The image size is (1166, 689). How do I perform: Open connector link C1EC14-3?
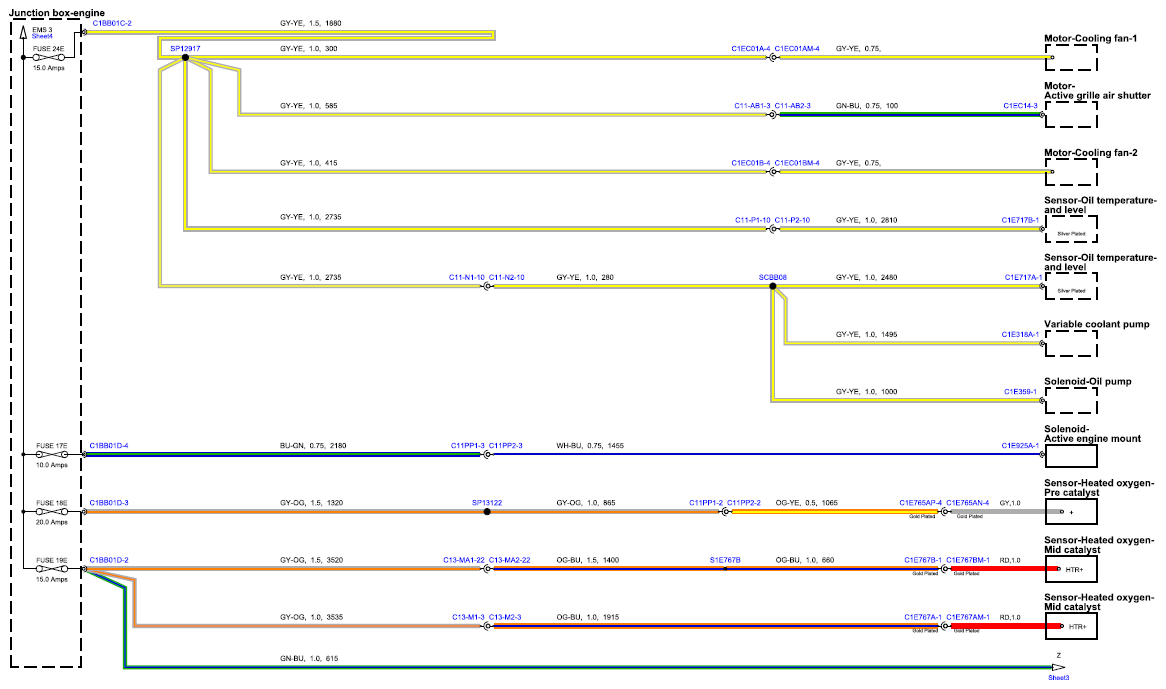[x=1020, y=106]
